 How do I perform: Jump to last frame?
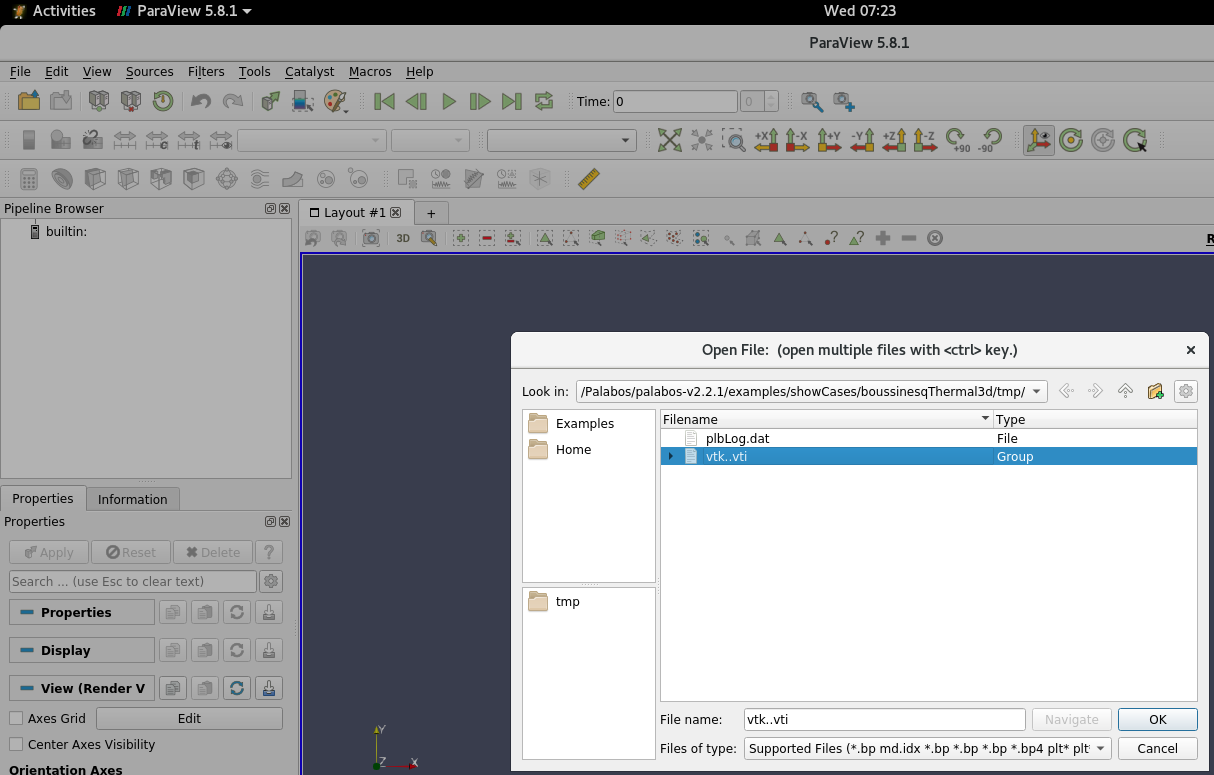pos(512,101)
